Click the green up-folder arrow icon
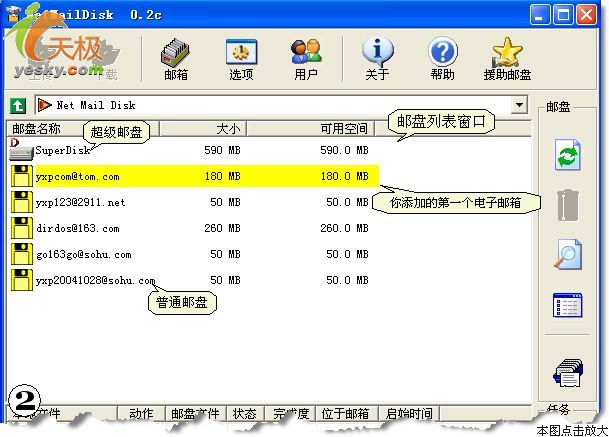Screen dimensions: 609x437 click(18, 105)
